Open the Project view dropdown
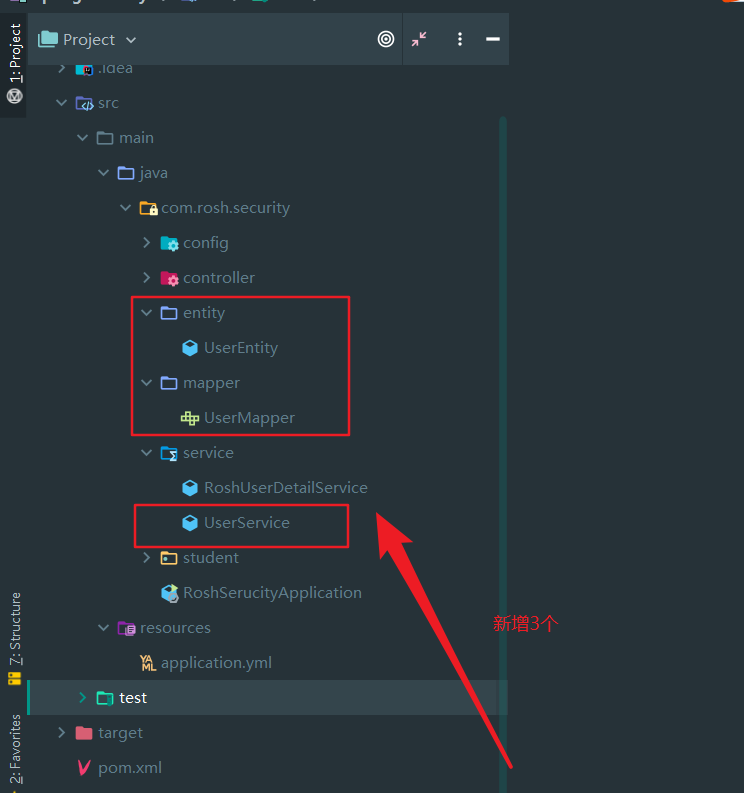744x793 pixels. click(131, 40)
